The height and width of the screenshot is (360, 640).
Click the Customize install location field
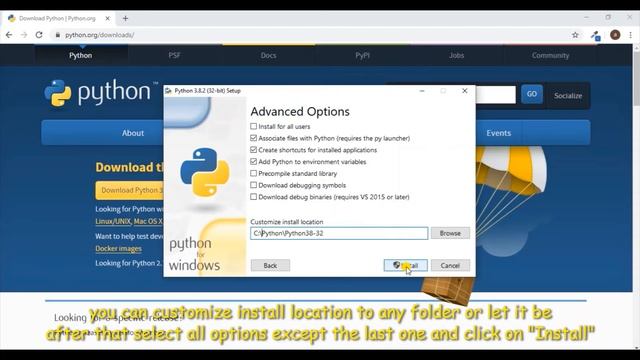[339, 233]
